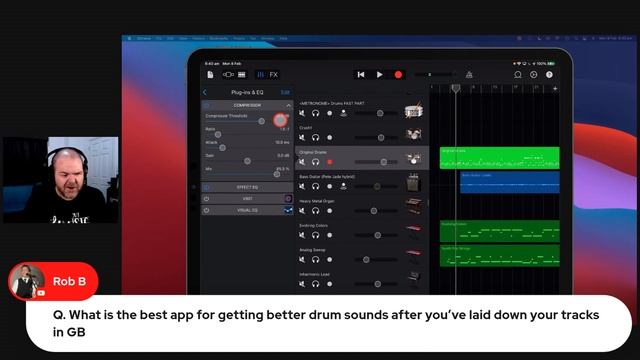Open the EFFECT EQ plug-in row
This screenshot has width=640, height=360.
tap(247, 187)
